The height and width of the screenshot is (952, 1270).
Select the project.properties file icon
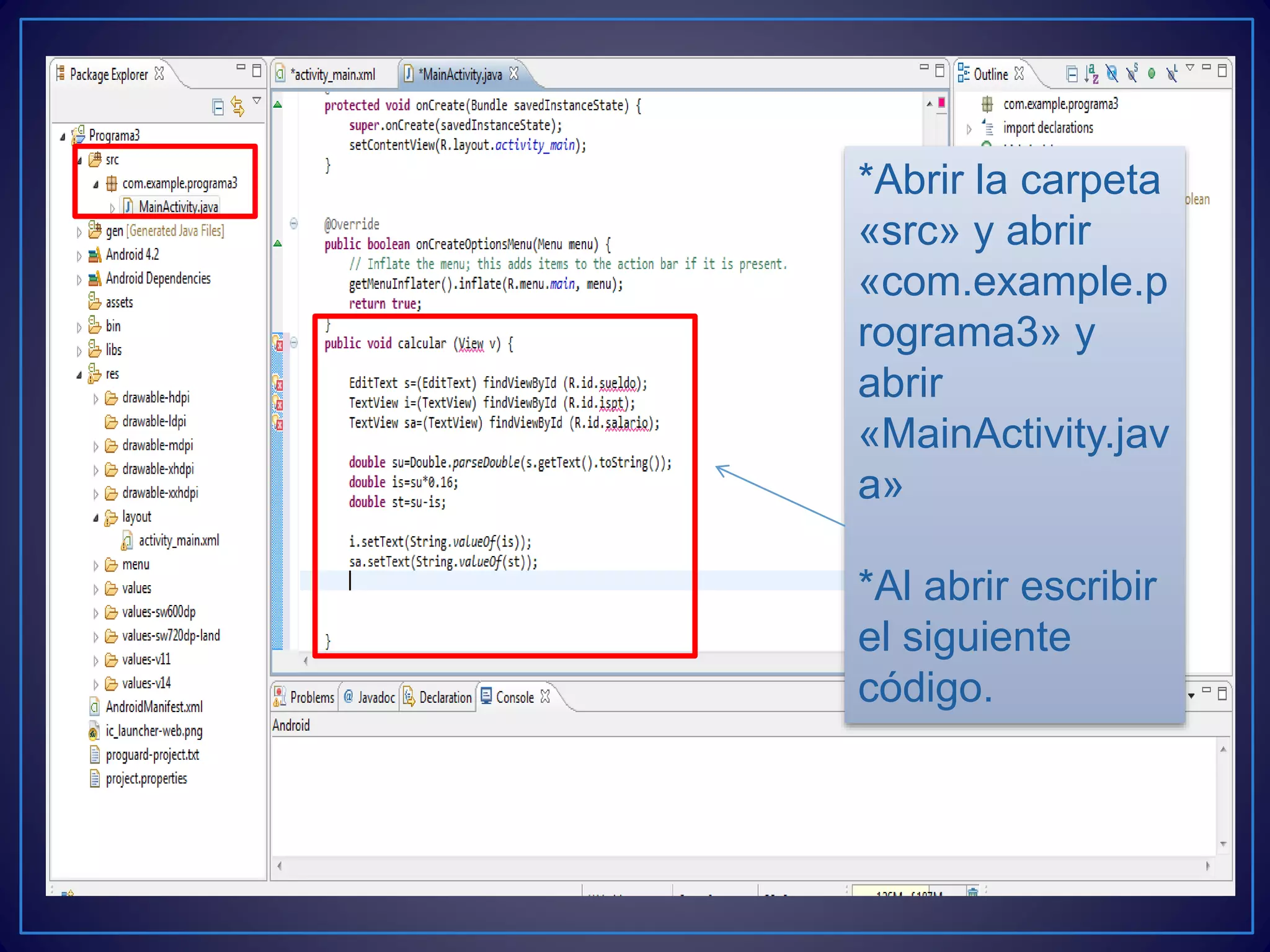pyautogui.click(x=94, y=778)
